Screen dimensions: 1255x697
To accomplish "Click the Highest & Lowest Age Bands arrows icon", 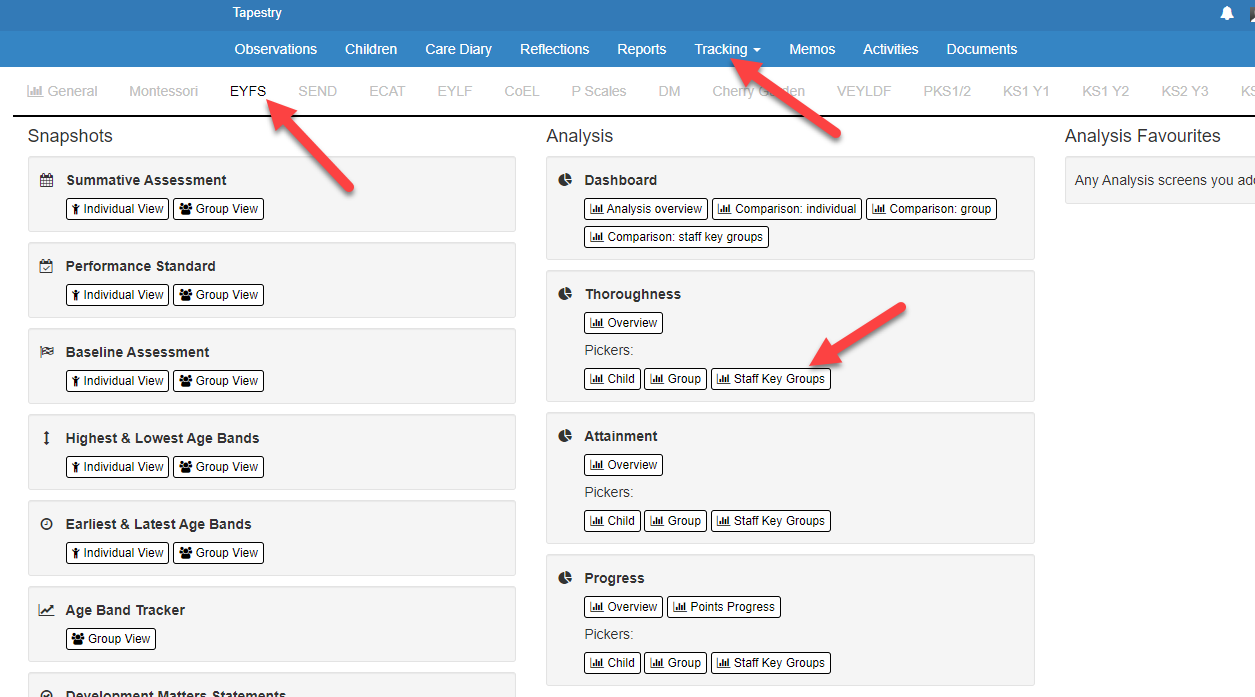I will coord(46,438).
